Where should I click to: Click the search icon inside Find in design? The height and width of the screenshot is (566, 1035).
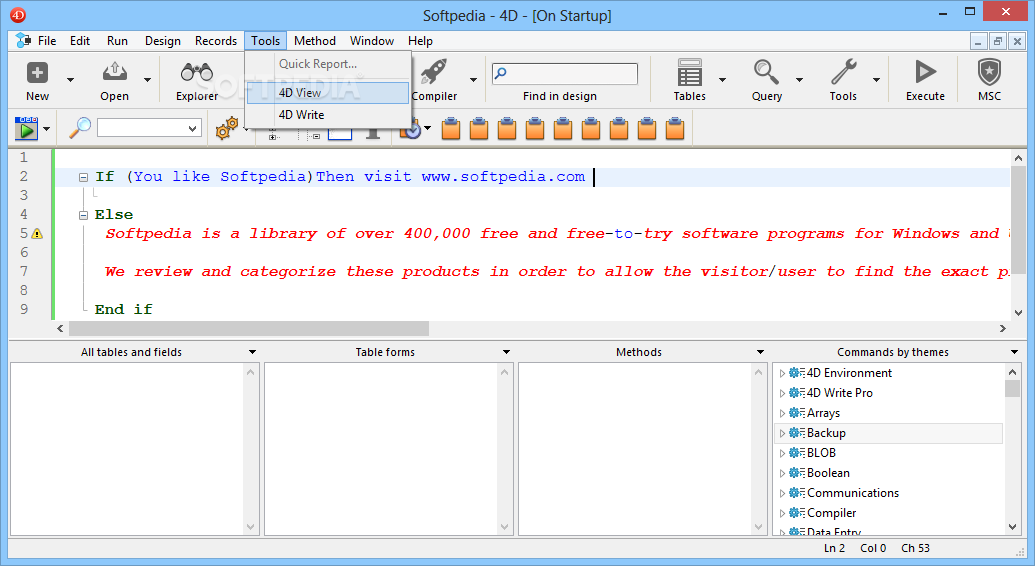tap(501, 73)
